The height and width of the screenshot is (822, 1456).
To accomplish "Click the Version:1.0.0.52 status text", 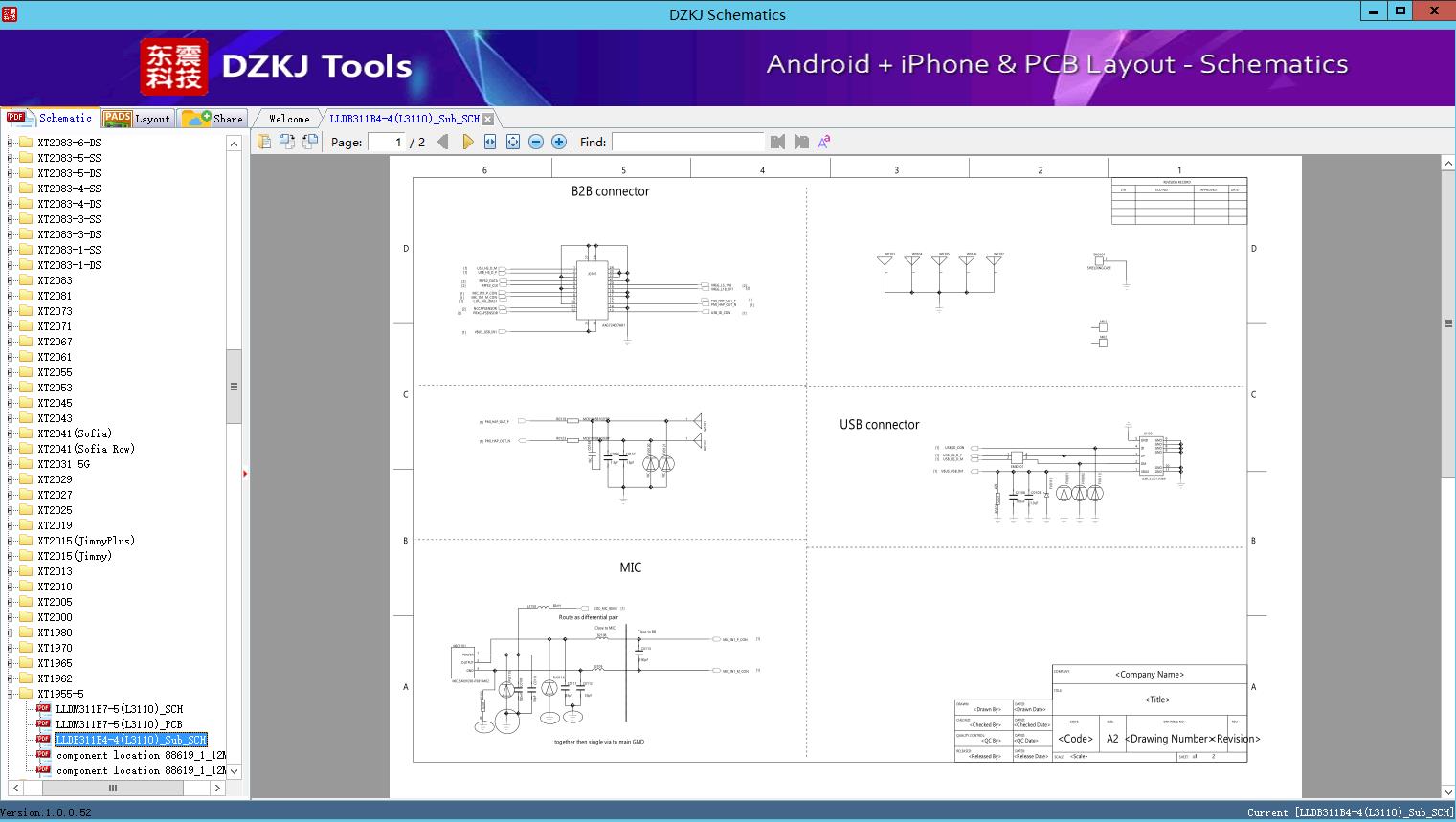I will (x=46, y=812).
